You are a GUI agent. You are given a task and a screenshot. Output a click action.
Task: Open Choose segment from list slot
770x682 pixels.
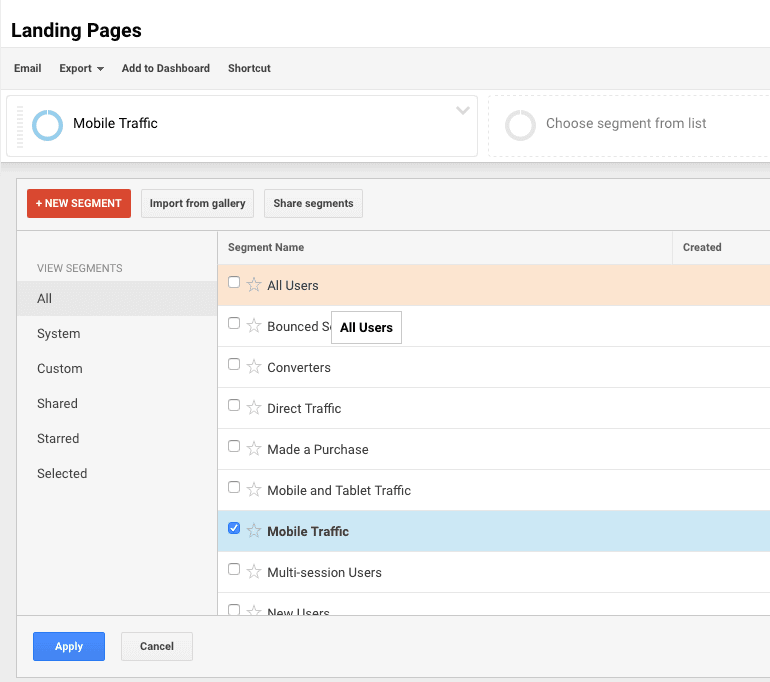[x=625, y=124]
